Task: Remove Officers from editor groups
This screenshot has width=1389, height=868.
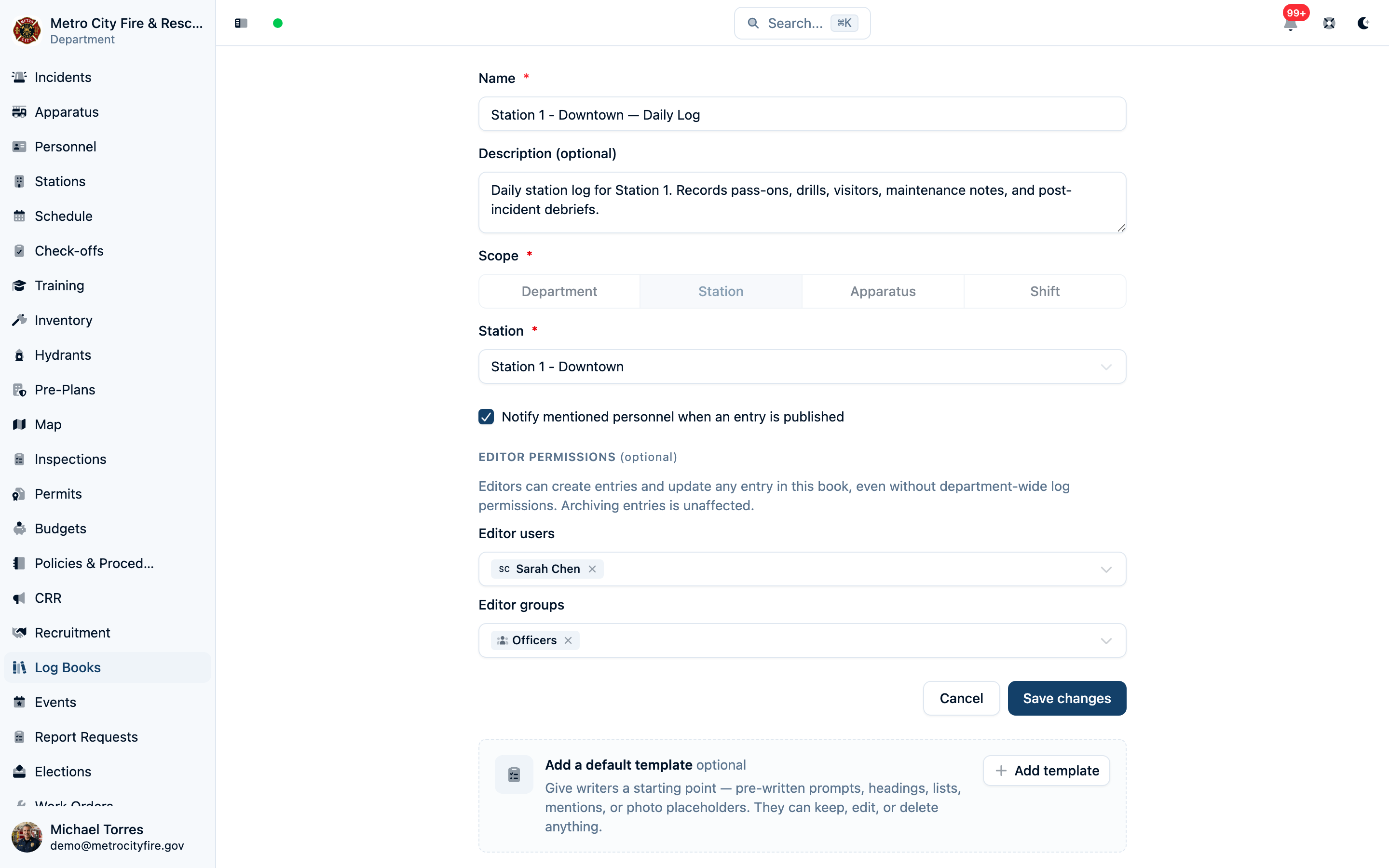Action: pos(568,640)
